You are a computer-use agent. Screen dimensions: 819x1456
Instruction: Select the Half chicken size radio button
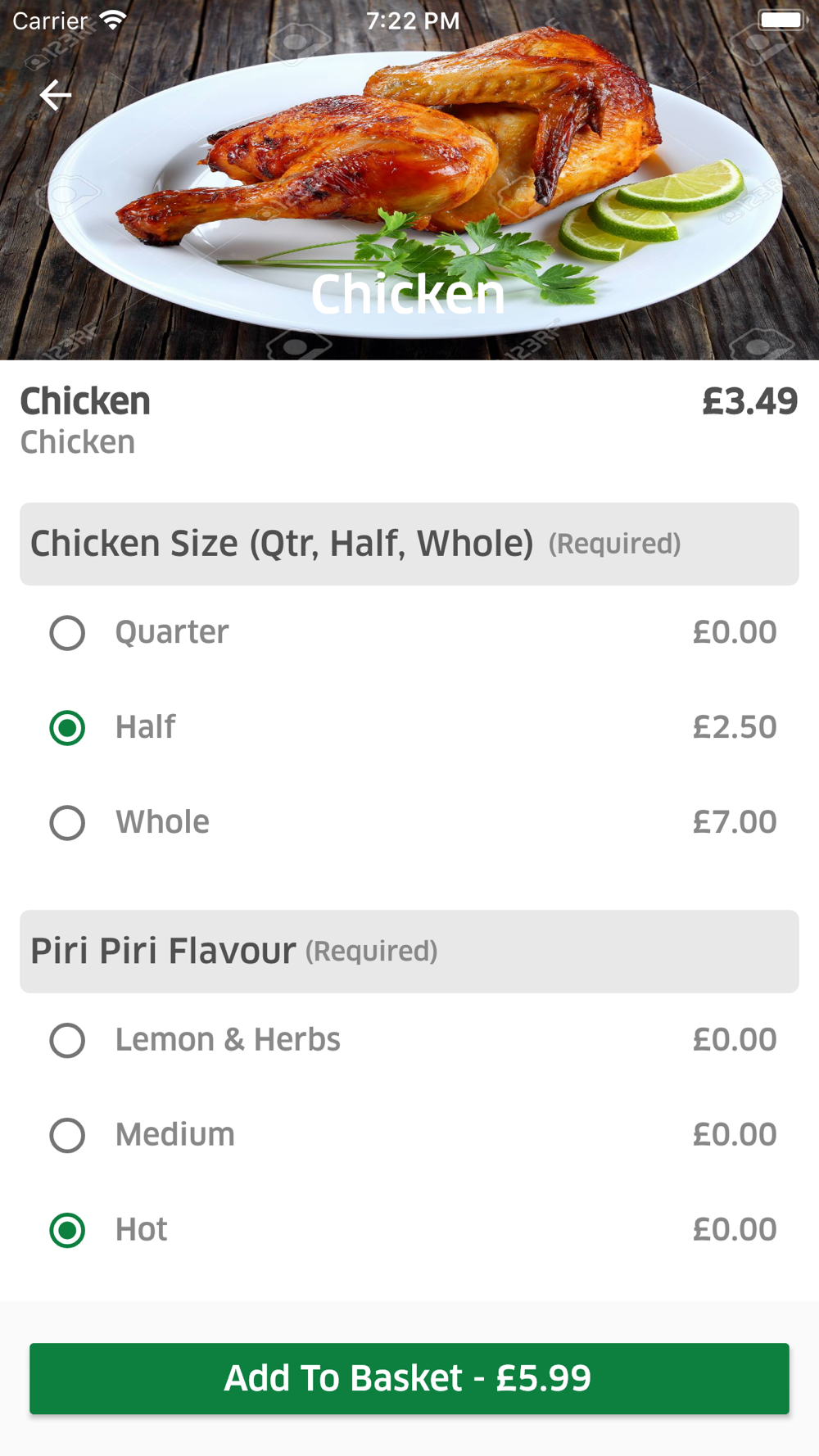coord(67,728)
